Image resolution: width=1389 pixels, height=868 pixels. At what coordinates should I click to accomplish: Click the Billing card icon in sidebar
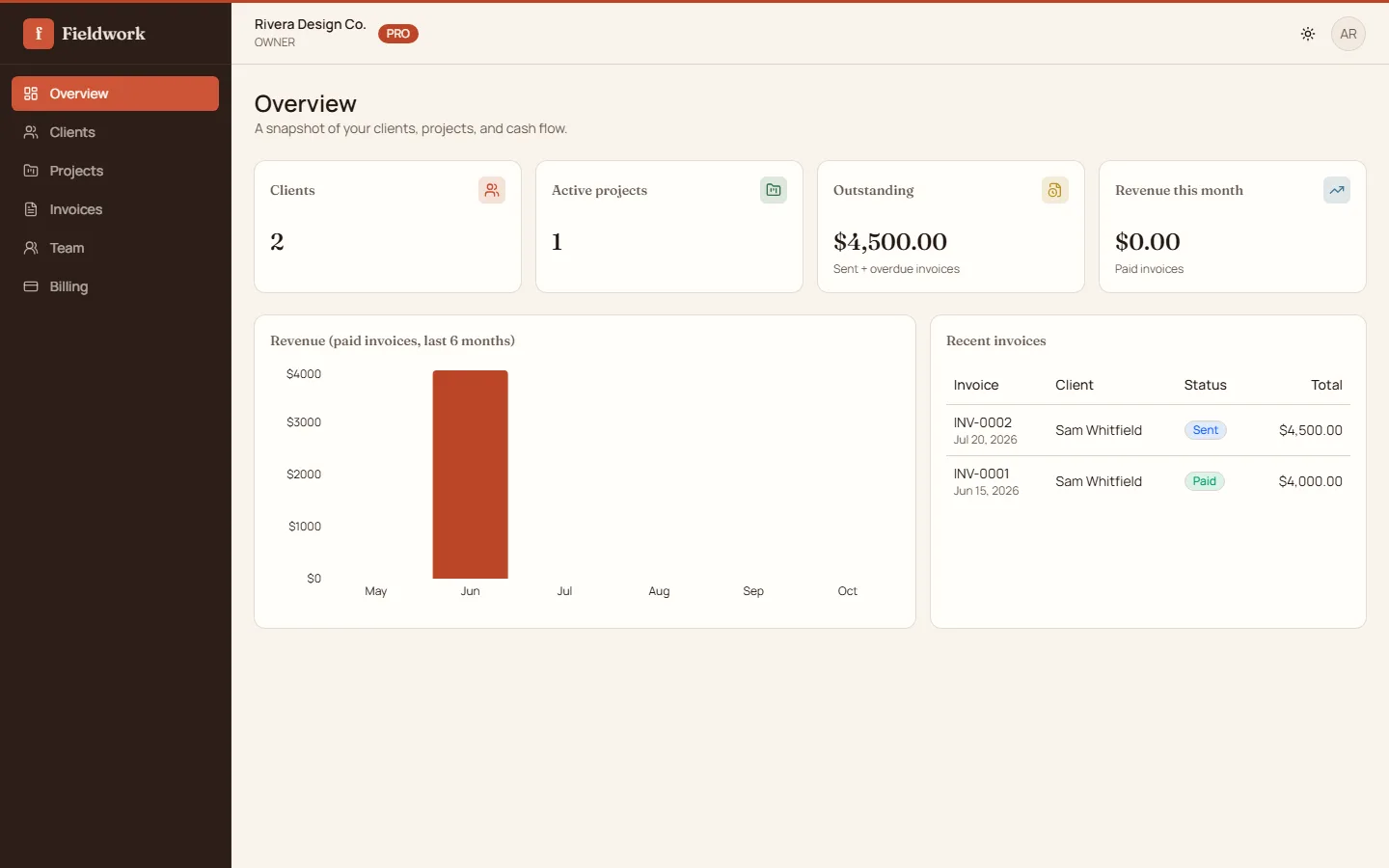tap(31, 286)
